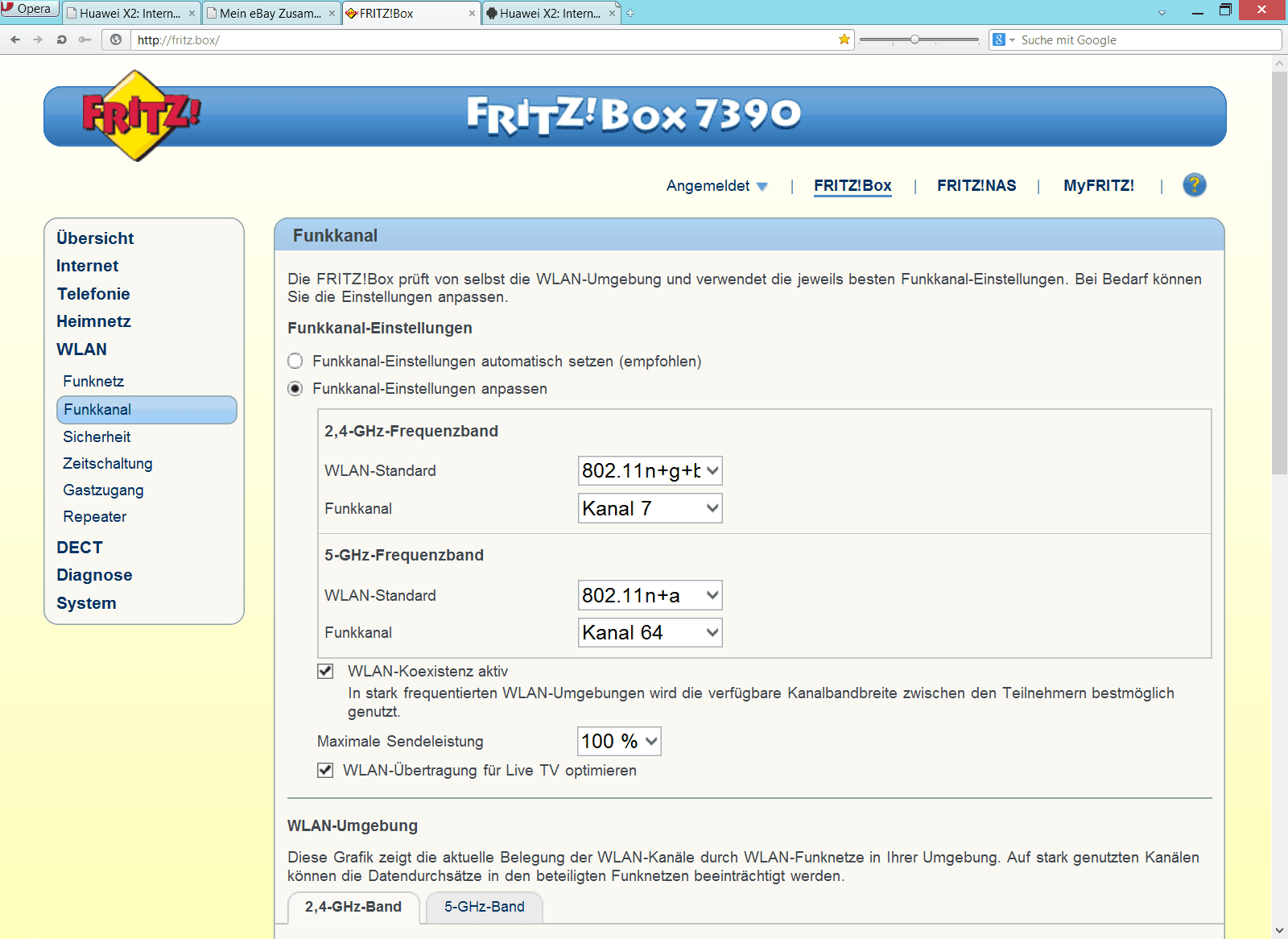Click the browser Forward arrow

pyautogui.click(x=38, y=39)
